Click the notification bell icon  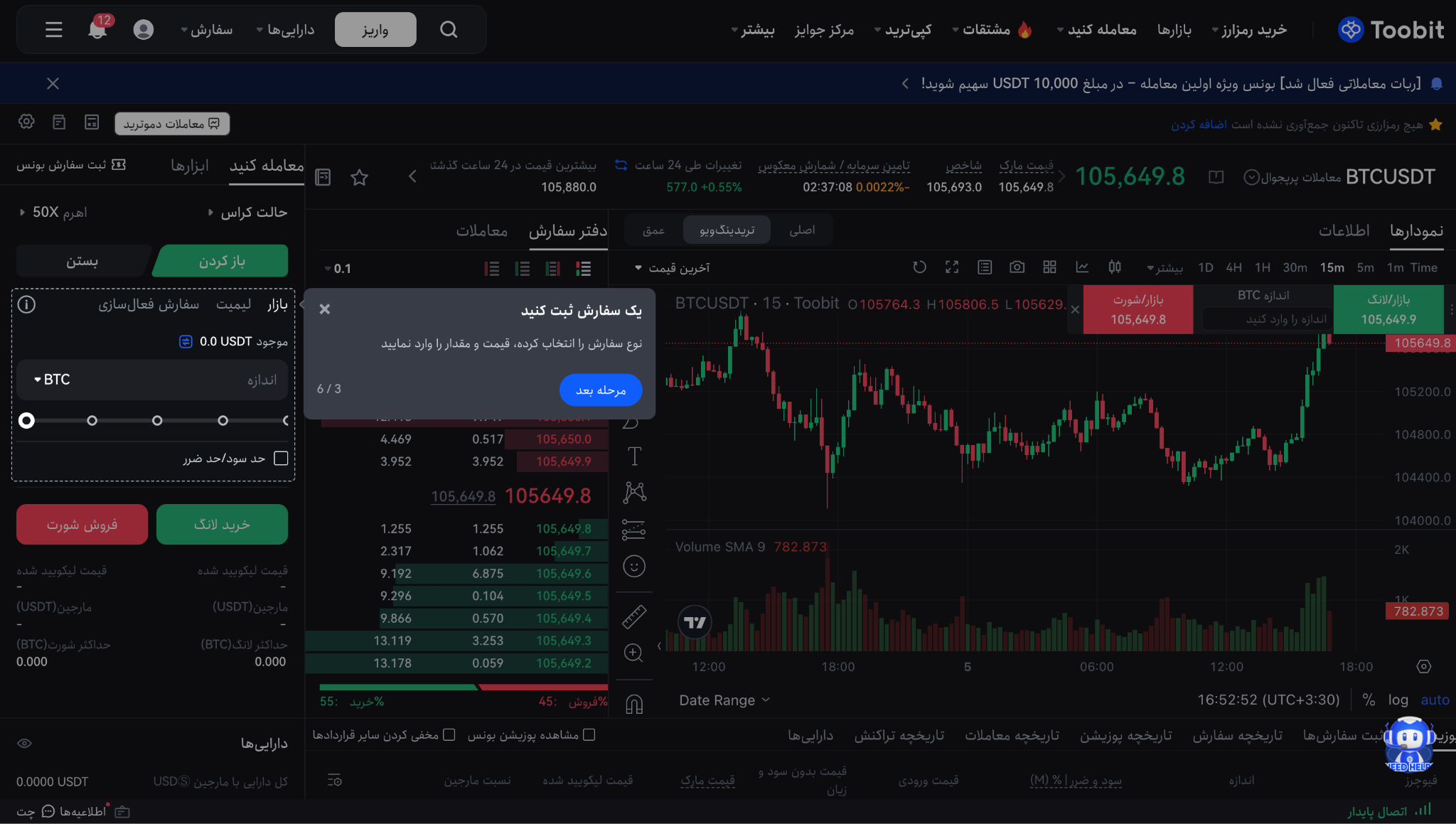pos(97,30)
